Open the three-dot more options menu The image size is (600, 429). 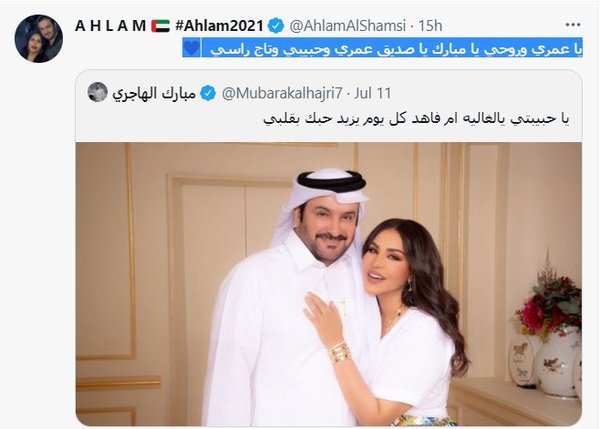point(572,25)
